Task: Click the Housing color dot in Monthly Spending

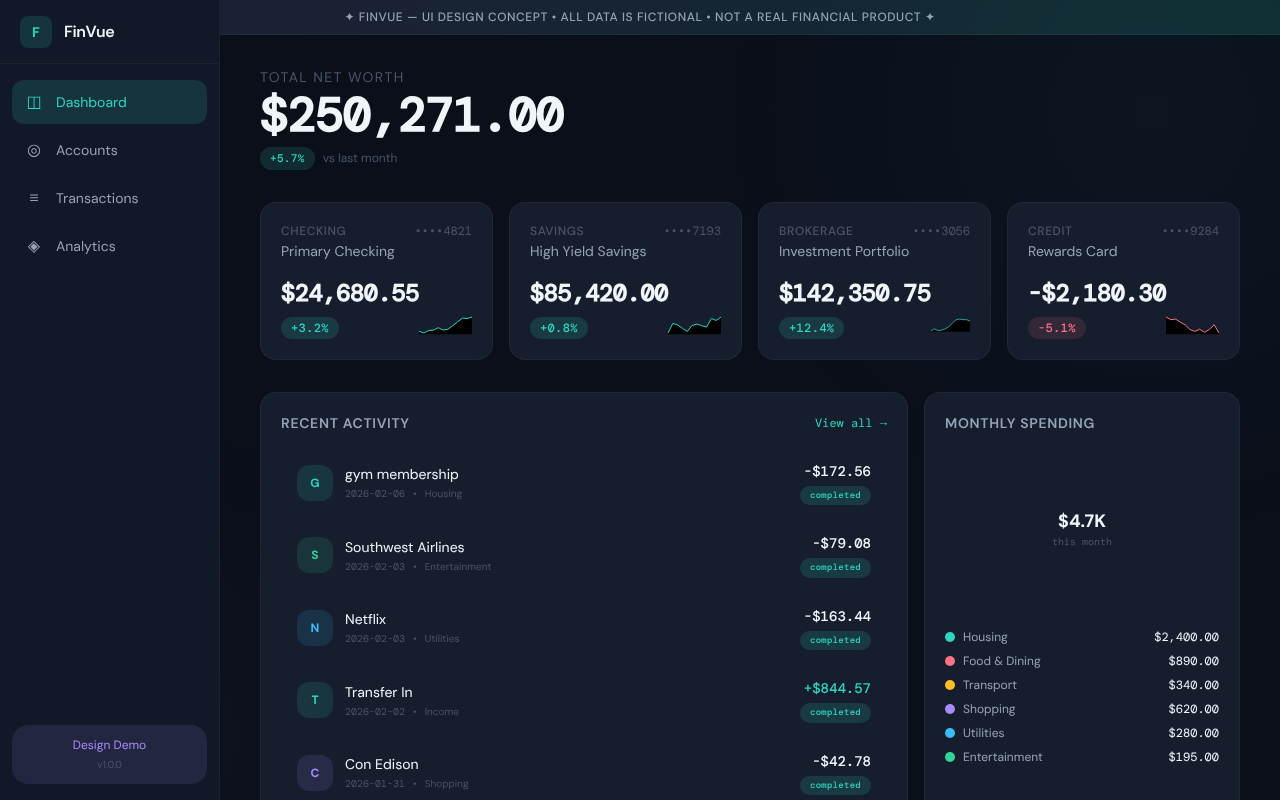Action: (x=949, y=637)
